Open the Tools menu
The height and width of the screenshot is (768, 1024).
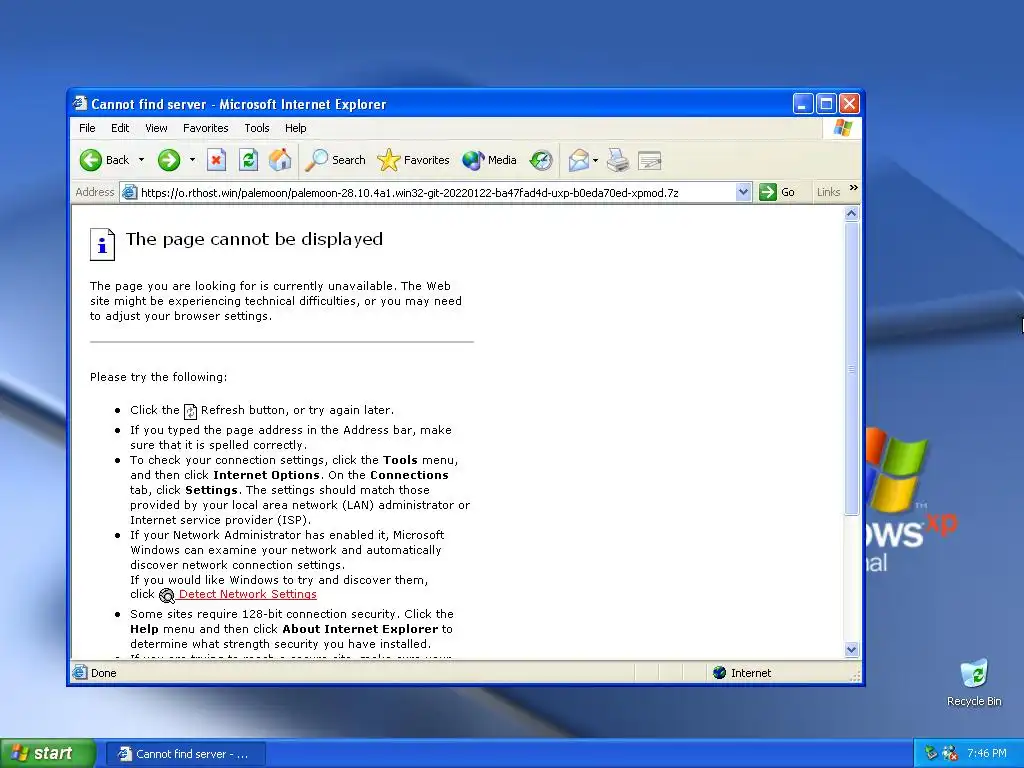pos(257,128)
